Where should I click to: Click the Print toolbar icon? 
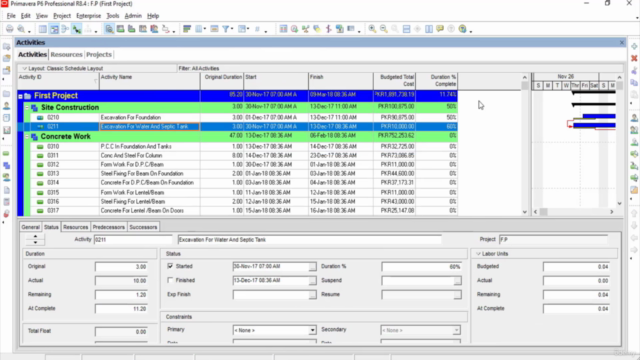(x=9, y=29)
